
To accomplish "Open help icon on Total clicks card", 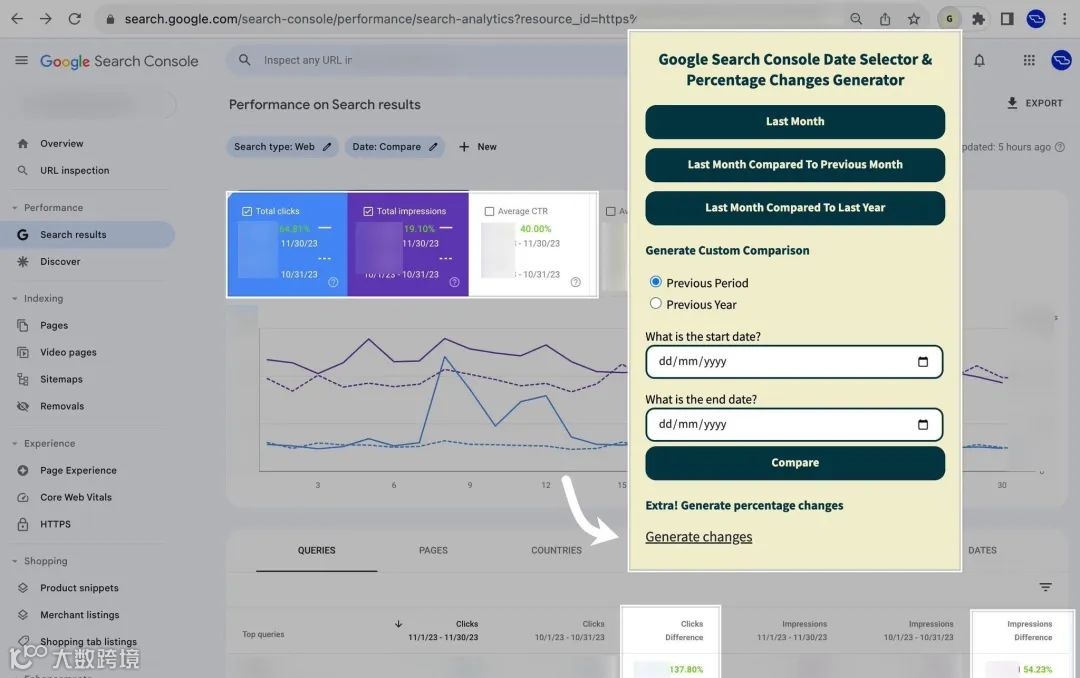I will point(333,282).
